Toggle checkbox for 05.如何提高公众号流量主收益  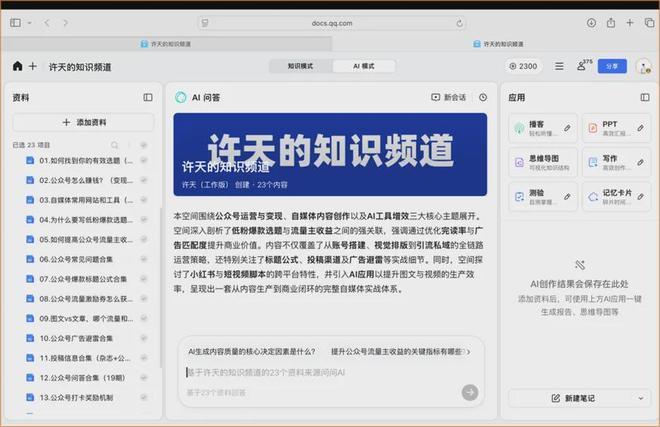[144, 239]
